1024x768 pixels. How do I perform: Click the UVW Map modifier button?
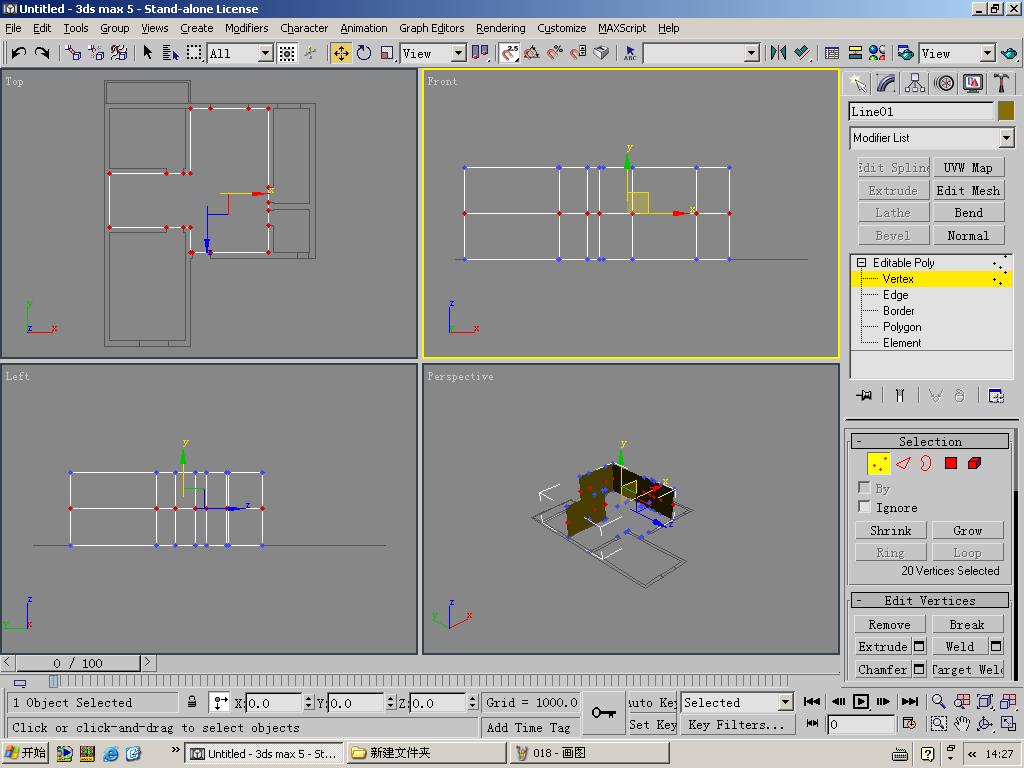pyautogui.click(x=968, y=168)
